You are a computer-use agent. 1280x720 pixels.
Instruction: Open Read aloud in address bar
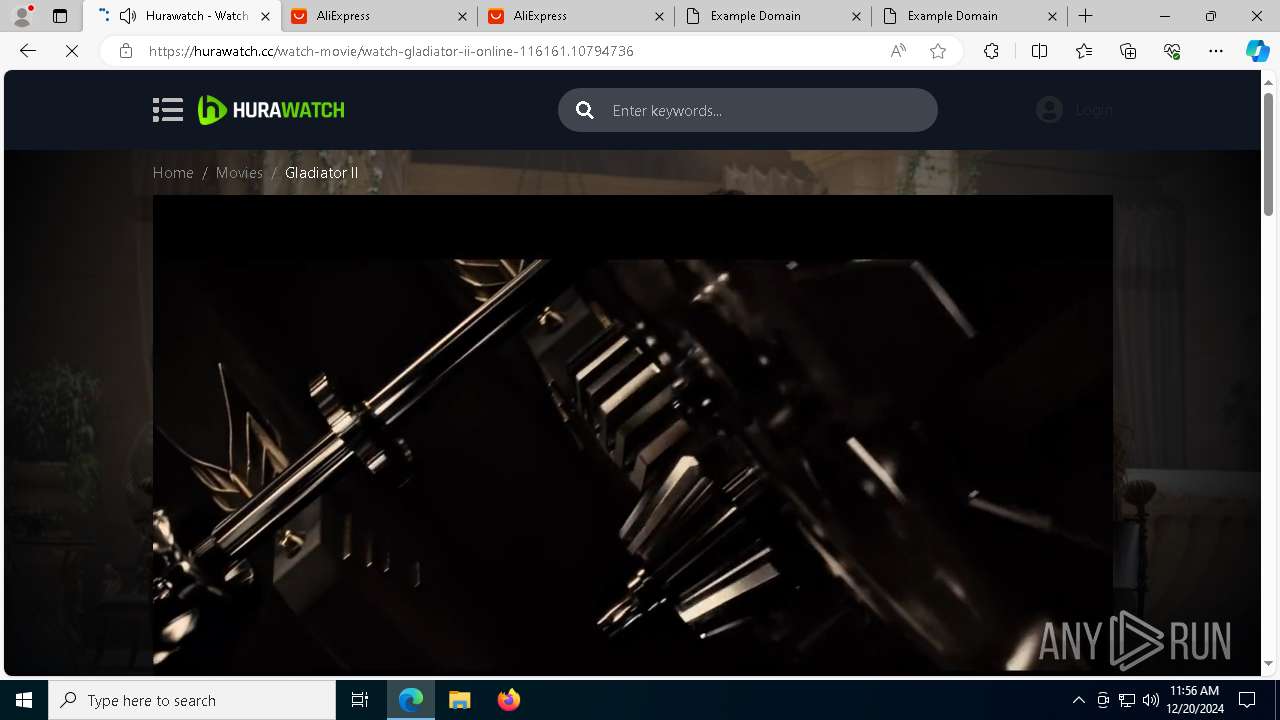(898, 51)
